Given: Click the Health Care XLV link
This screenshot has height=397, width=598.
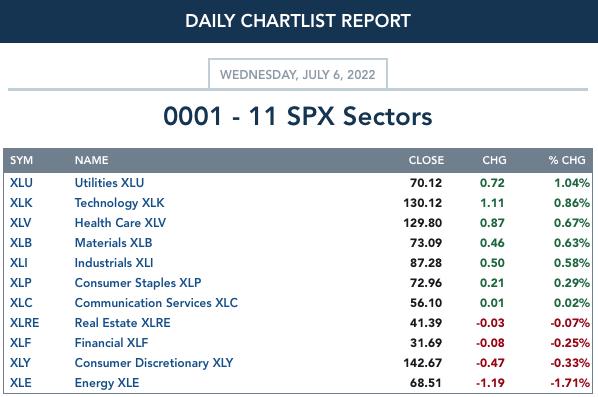Looking at the screenshot, I should [120, 223].
